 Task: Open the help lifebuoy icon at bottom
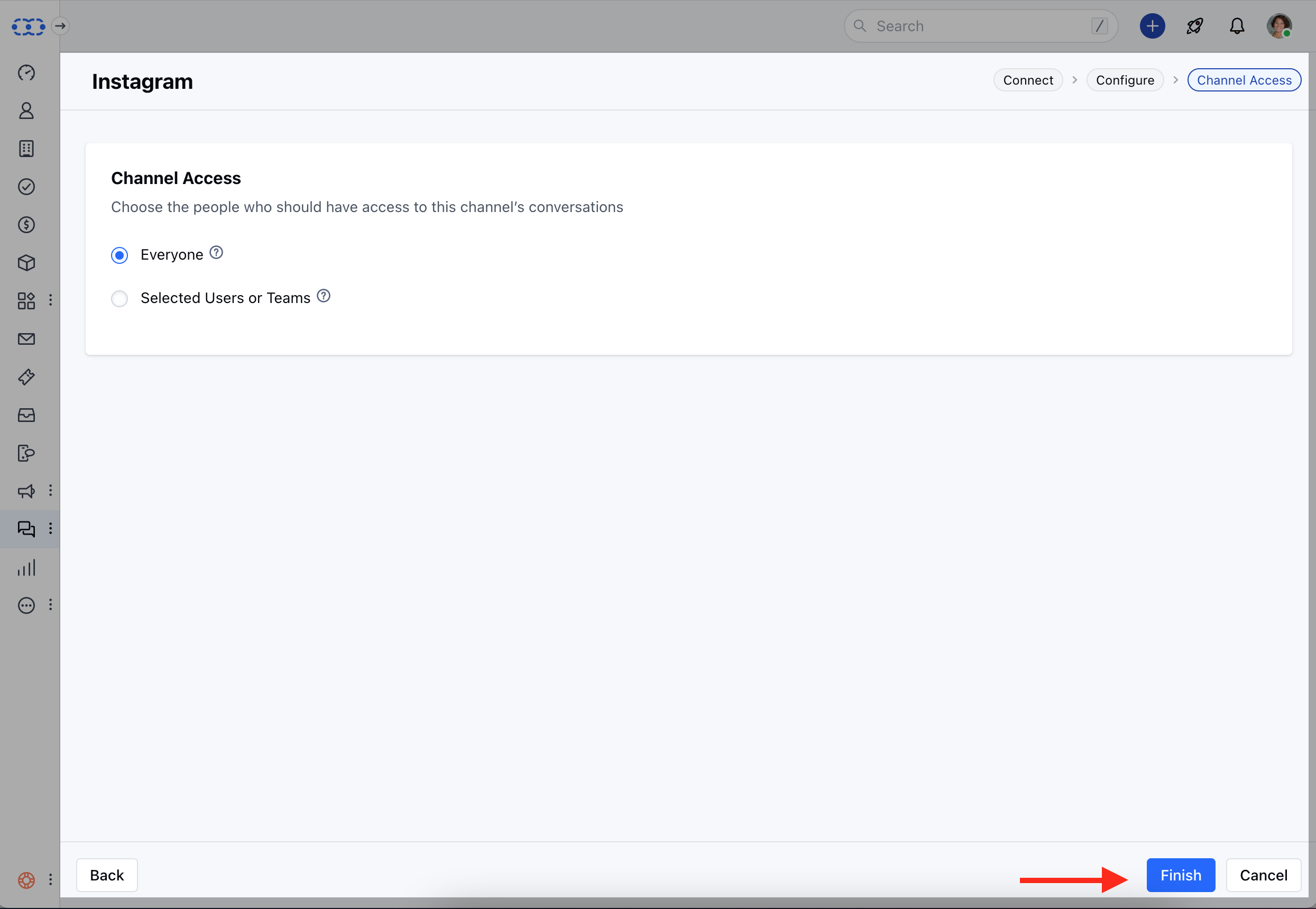point(26,880)
